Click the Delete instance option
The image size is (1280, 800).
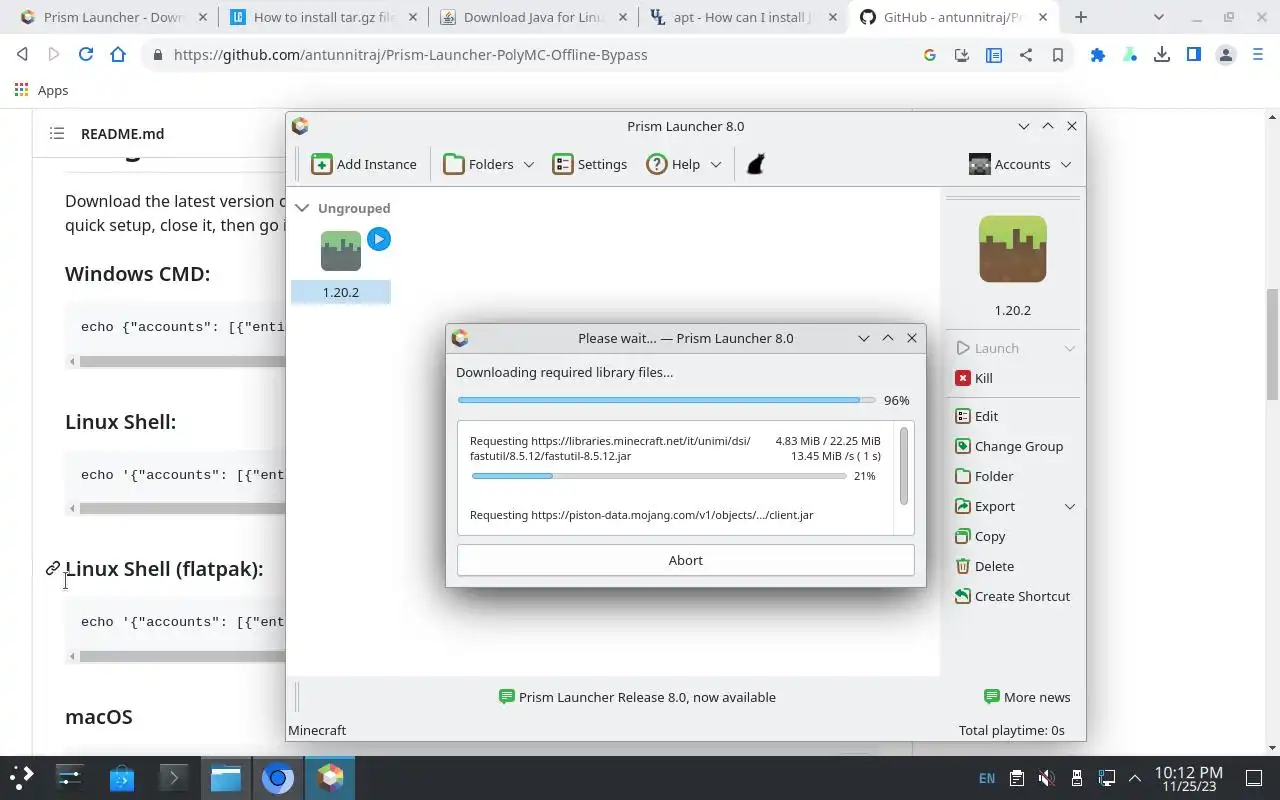[x=983, y=566]
